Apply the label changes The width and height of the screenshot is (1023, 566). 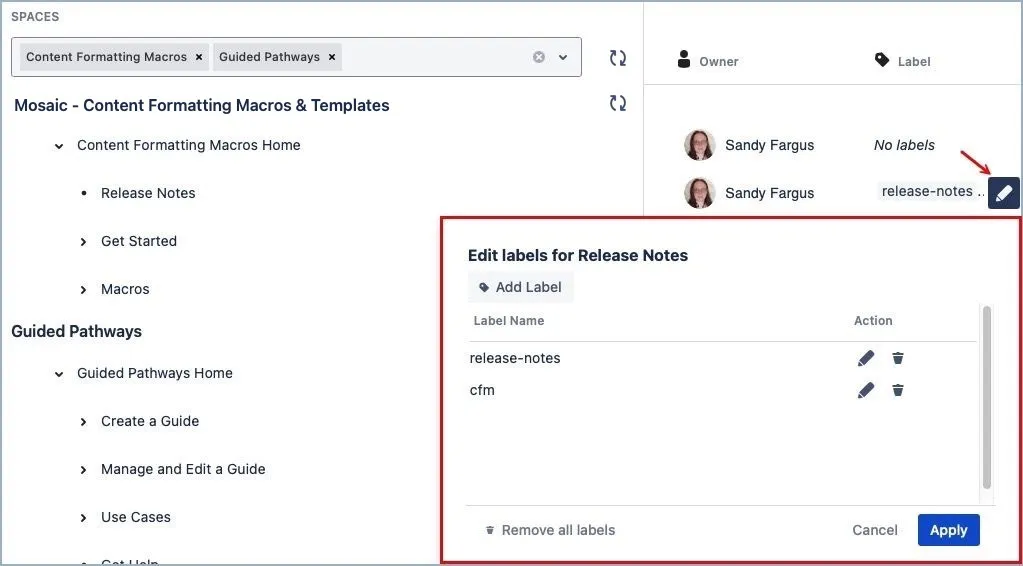[949, 530]
